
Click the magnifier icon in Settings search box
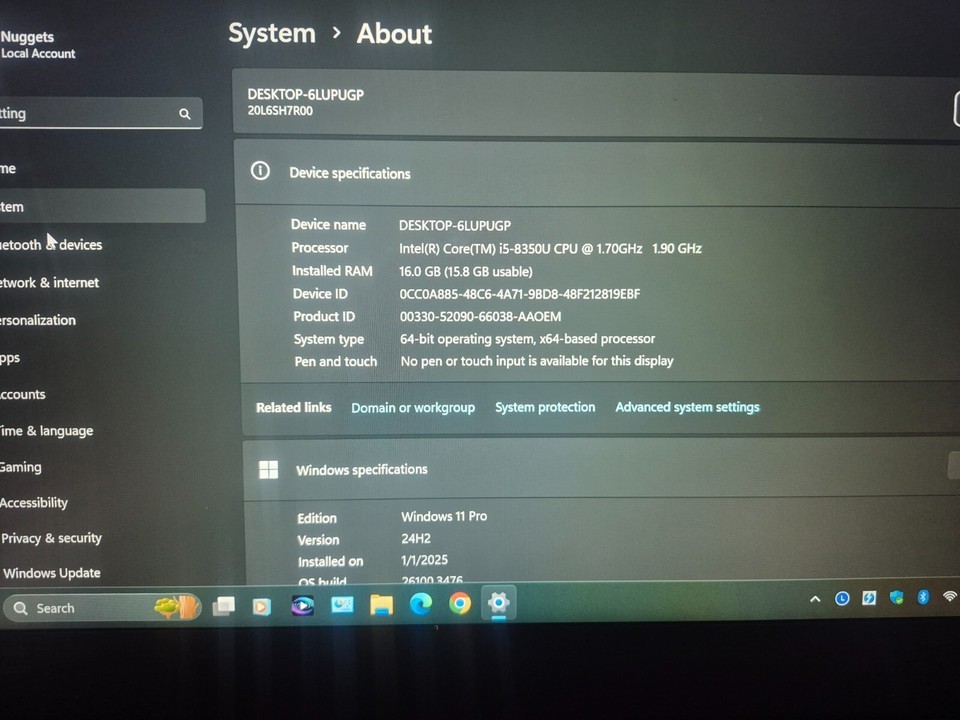184,114
